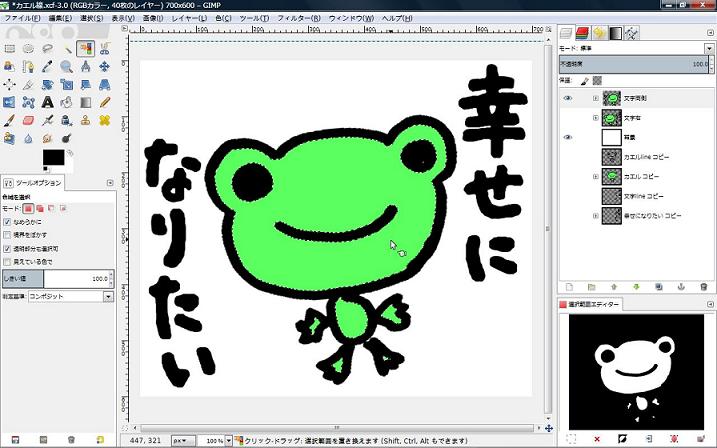Select the Blend gradient tool
This screenshot has height=448, width=717.
[x=86, y=102]
